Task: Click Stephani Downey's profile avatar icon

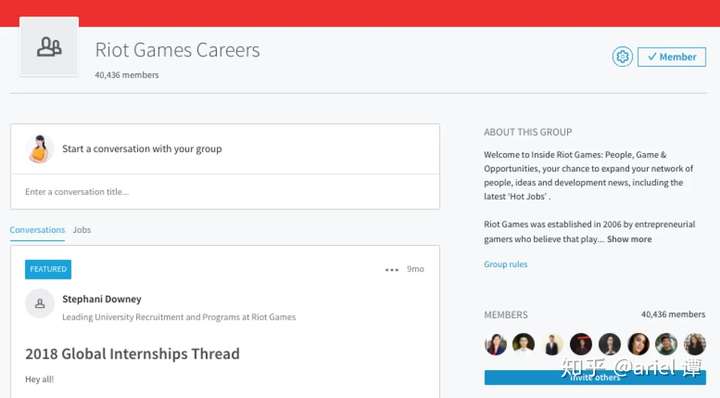Action: coord(40,303)
